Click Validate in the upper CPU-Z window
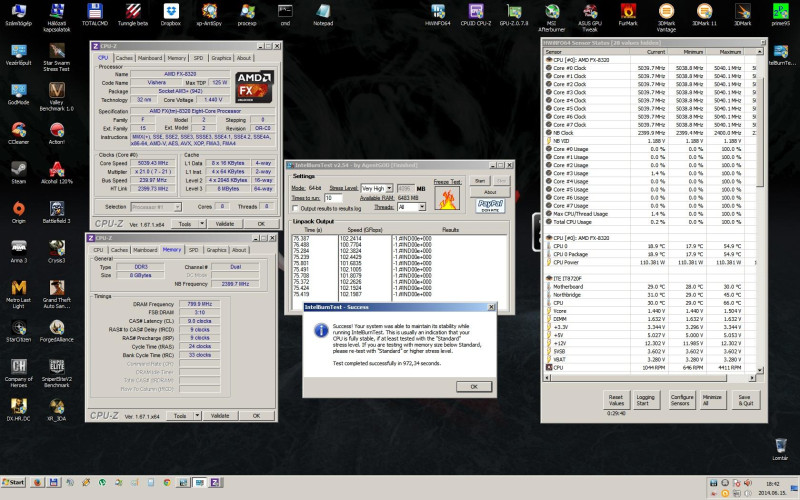Screen dimensions: 800x500 (x=224, y=223)
